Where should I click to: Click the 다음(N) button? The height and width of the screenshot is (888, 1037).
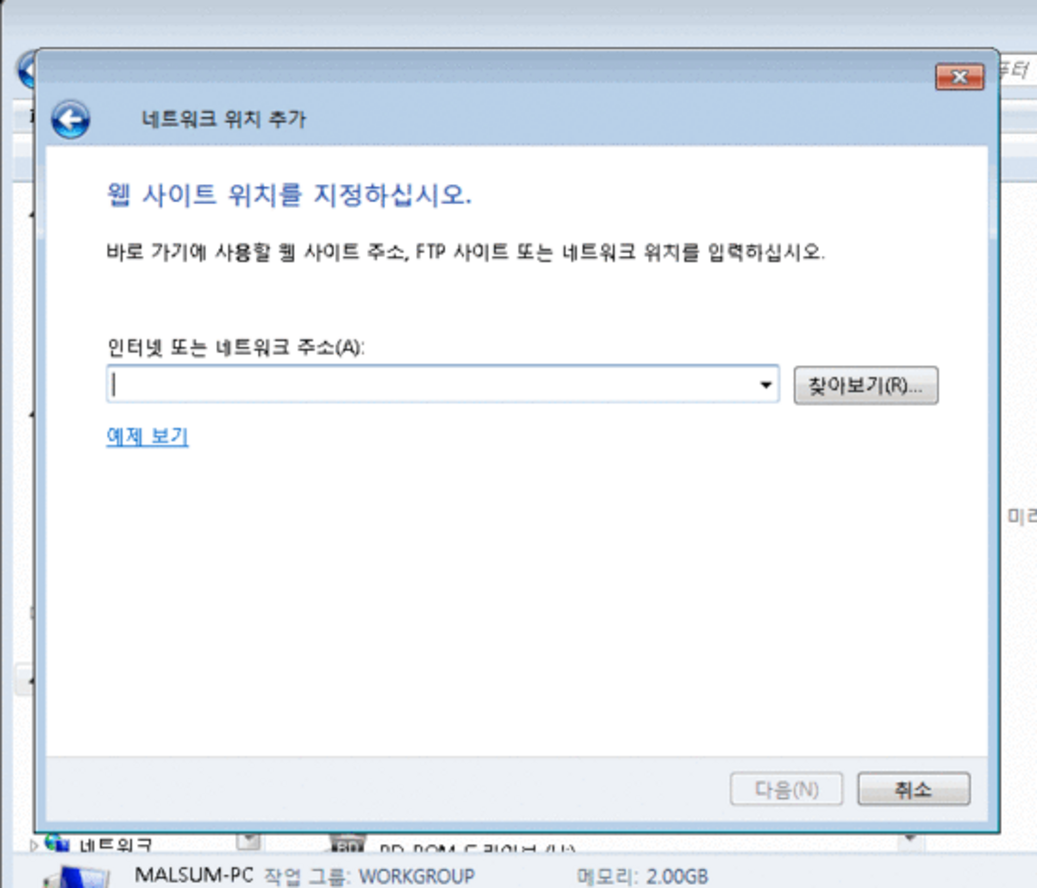click(786, 789)
